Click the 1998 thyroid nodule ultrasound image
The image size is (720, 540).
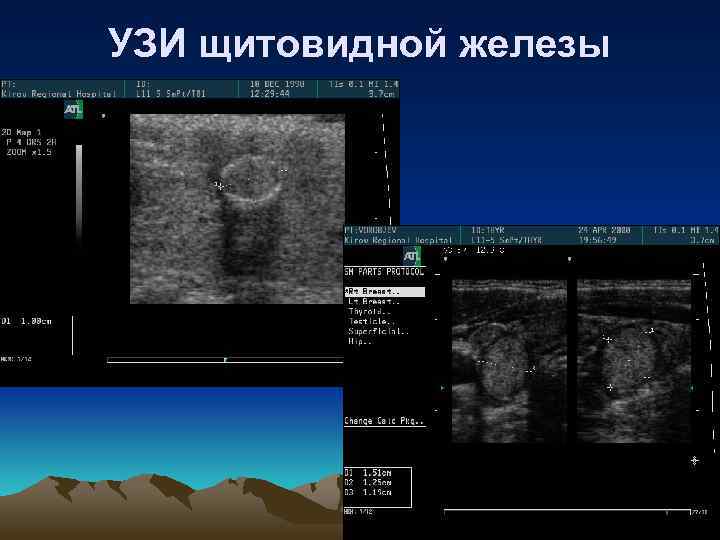click(x=237, y=209)
